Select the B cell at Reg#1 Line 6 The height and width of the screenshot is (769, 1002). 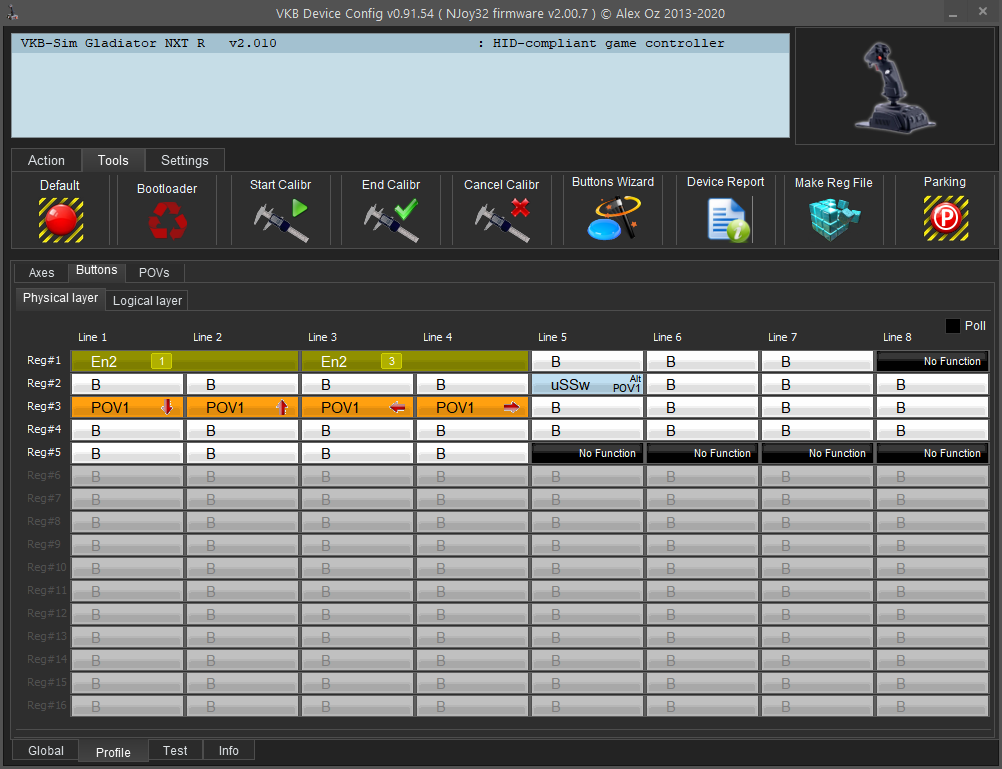702,361
